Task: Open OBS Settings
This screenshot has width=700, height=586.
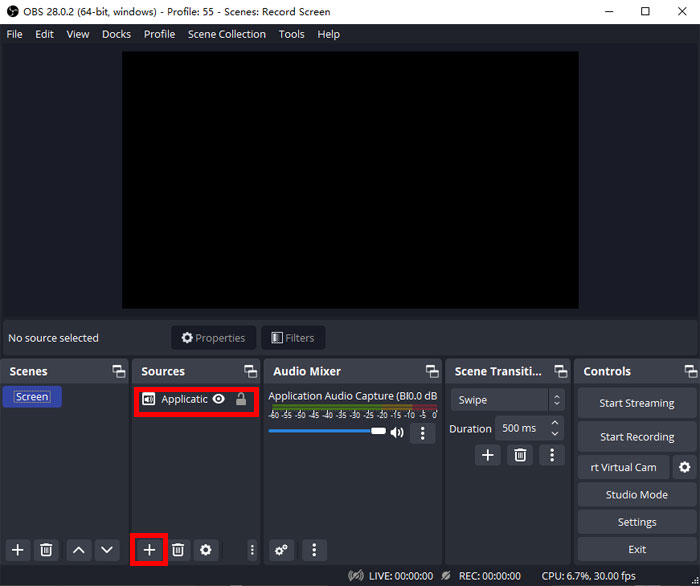Action: [x=637, y=522]
